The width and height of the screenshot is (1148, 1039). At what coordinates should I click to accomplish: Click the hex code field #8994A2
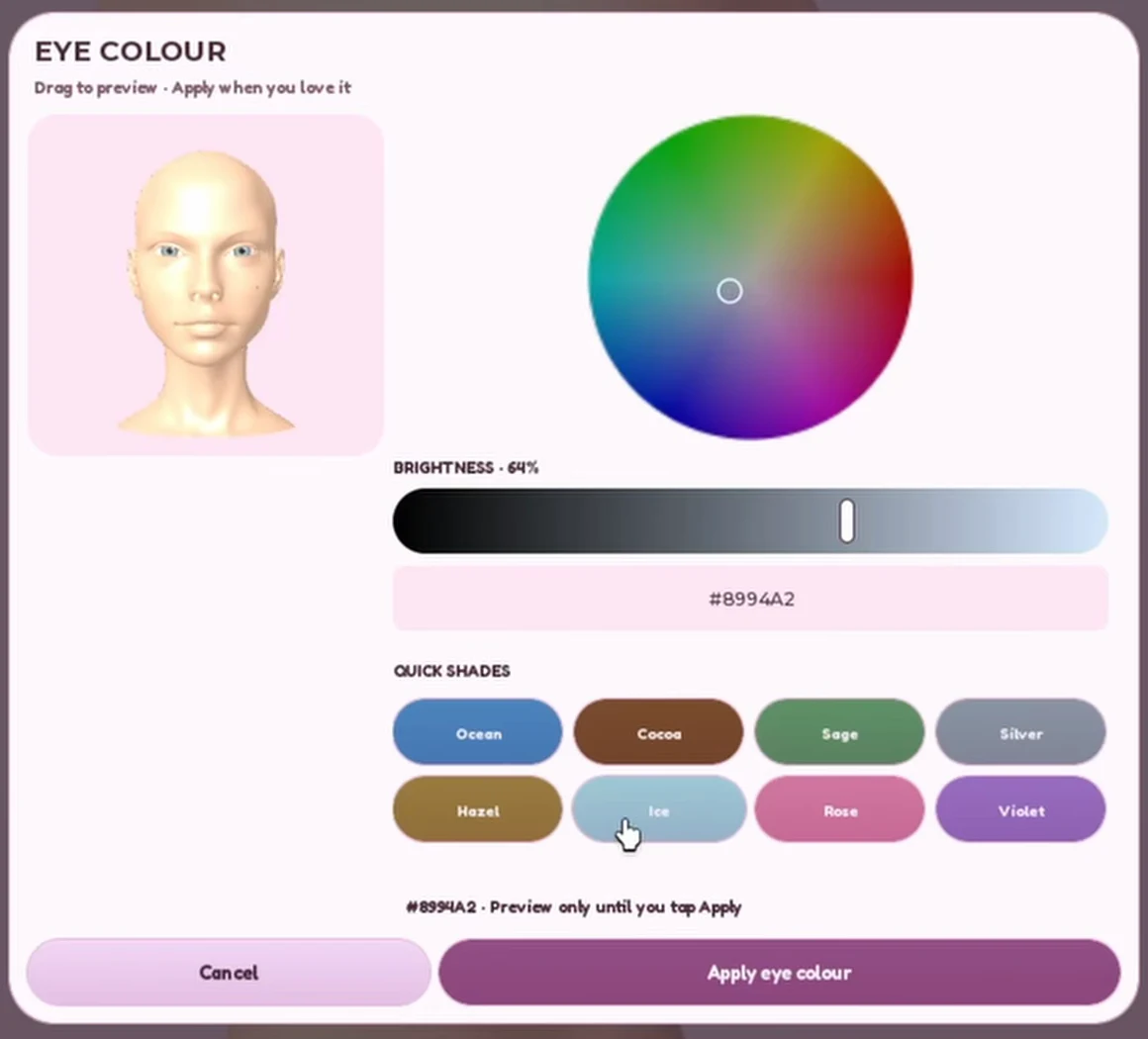coord(750,599)
